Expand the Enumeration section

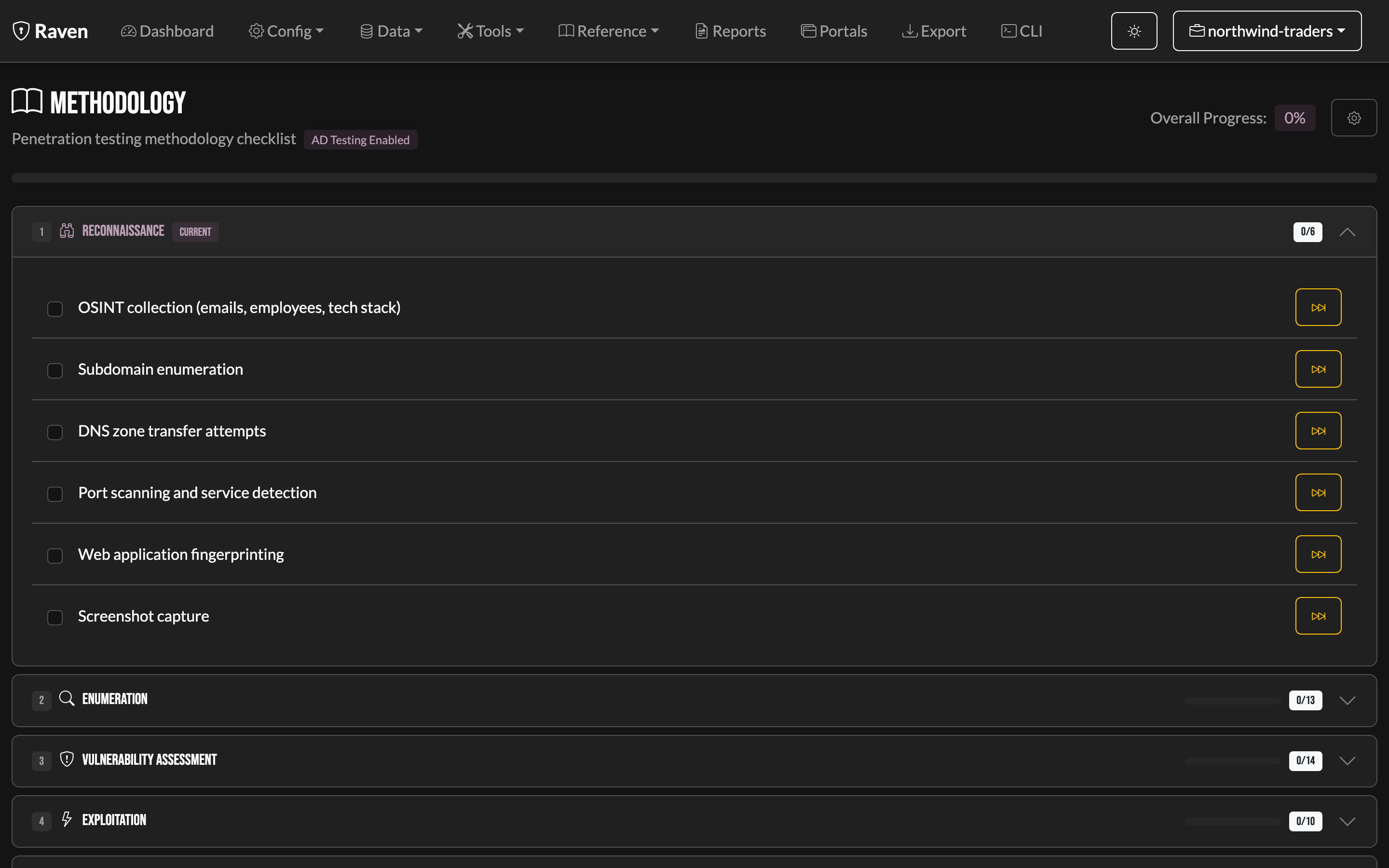[x=694, y=700]
